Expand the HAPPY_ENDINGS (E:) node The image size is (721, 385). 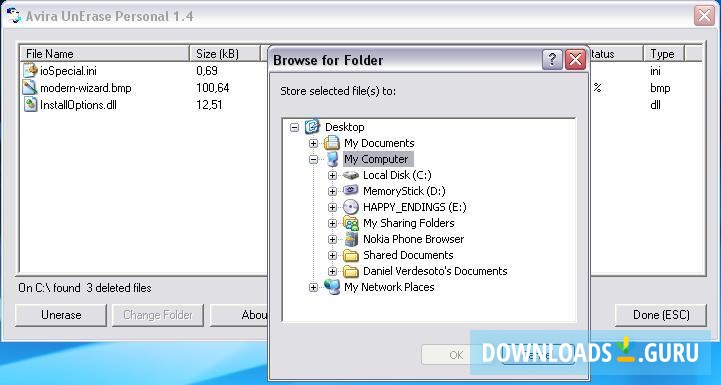pos(332,207)
